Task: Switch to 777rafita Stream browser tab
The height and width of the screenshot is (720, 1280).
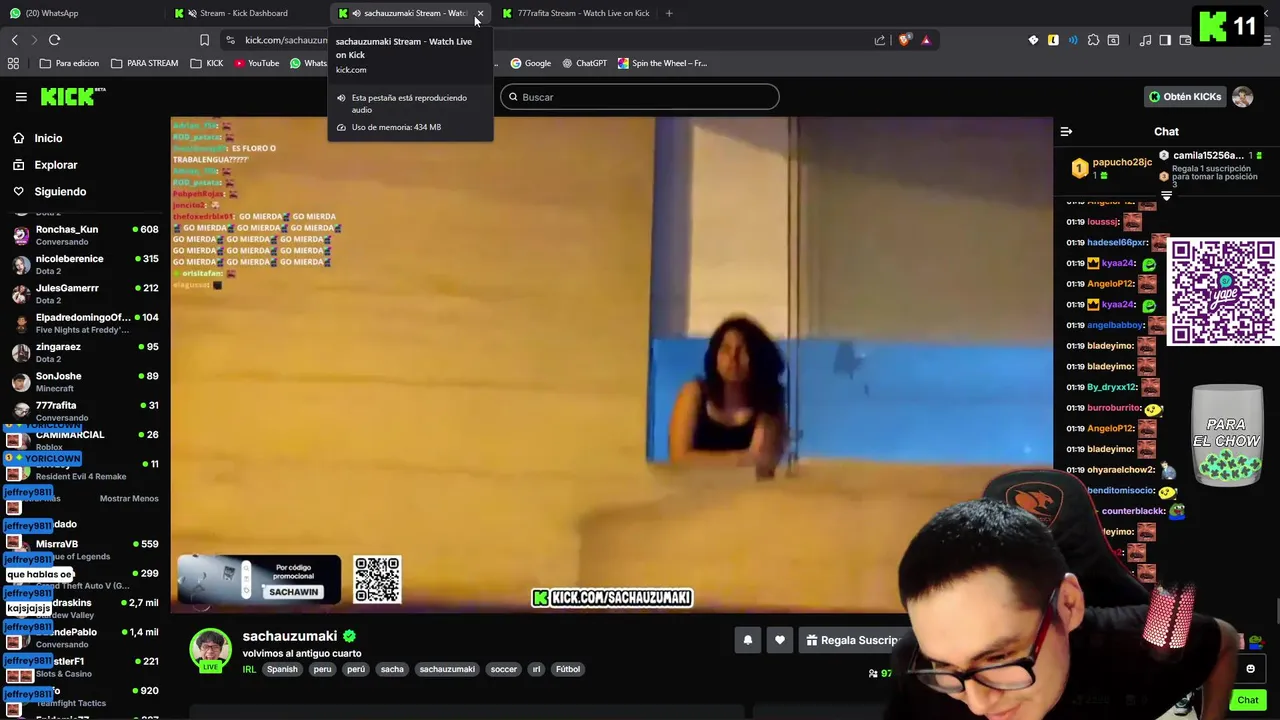Action: pyautogui.click(x=576, y=13)
